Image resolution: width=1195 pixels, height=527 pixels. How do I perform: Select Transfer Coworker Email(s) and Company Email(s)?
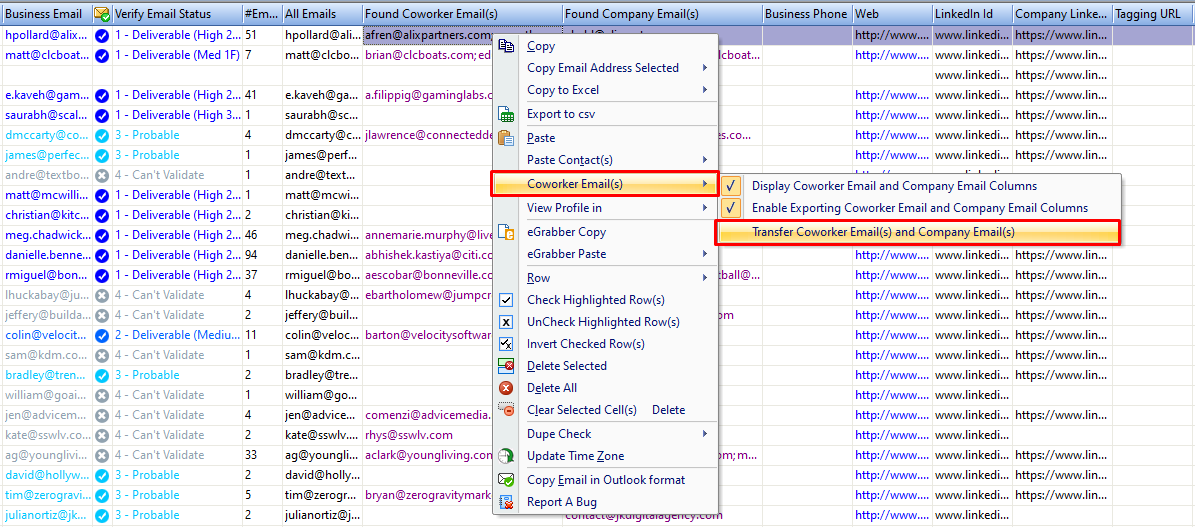click(918, 232)
